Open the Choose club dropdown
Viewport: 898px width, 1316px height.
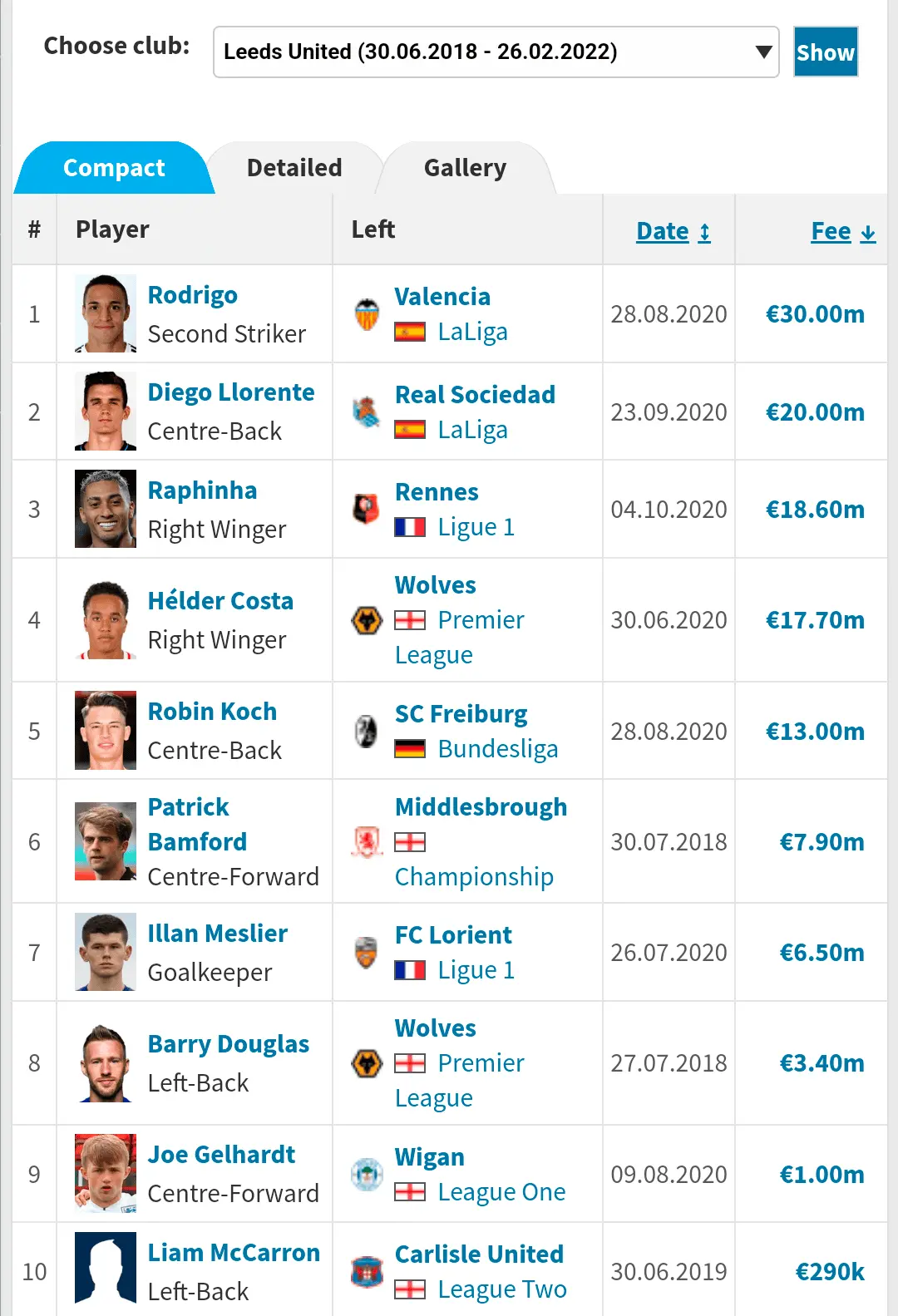pos(496,52)
